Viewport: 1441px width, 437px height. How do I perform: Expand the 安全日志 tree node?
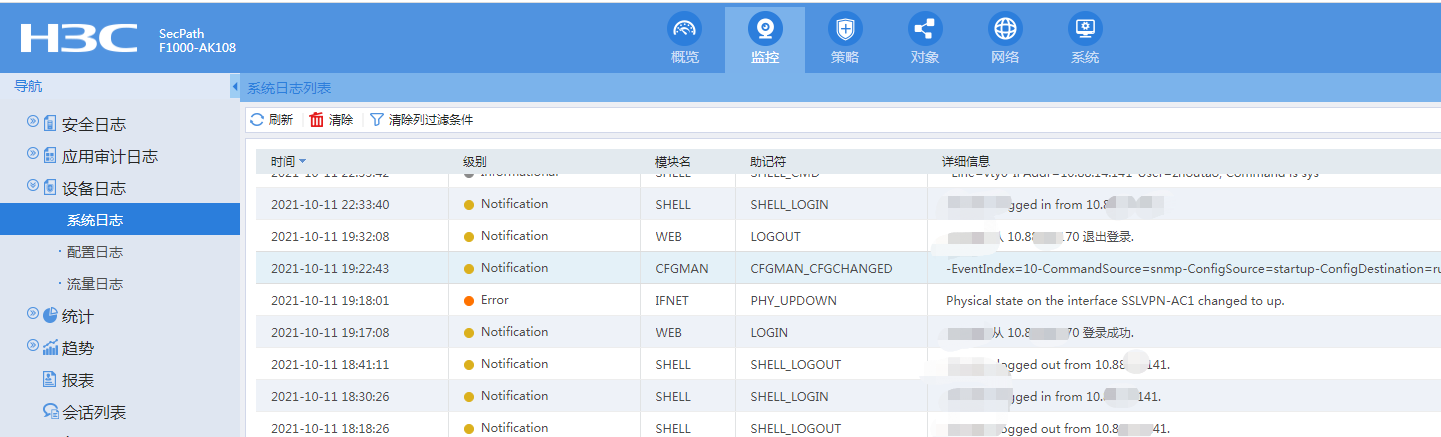(x=32, y=122)
